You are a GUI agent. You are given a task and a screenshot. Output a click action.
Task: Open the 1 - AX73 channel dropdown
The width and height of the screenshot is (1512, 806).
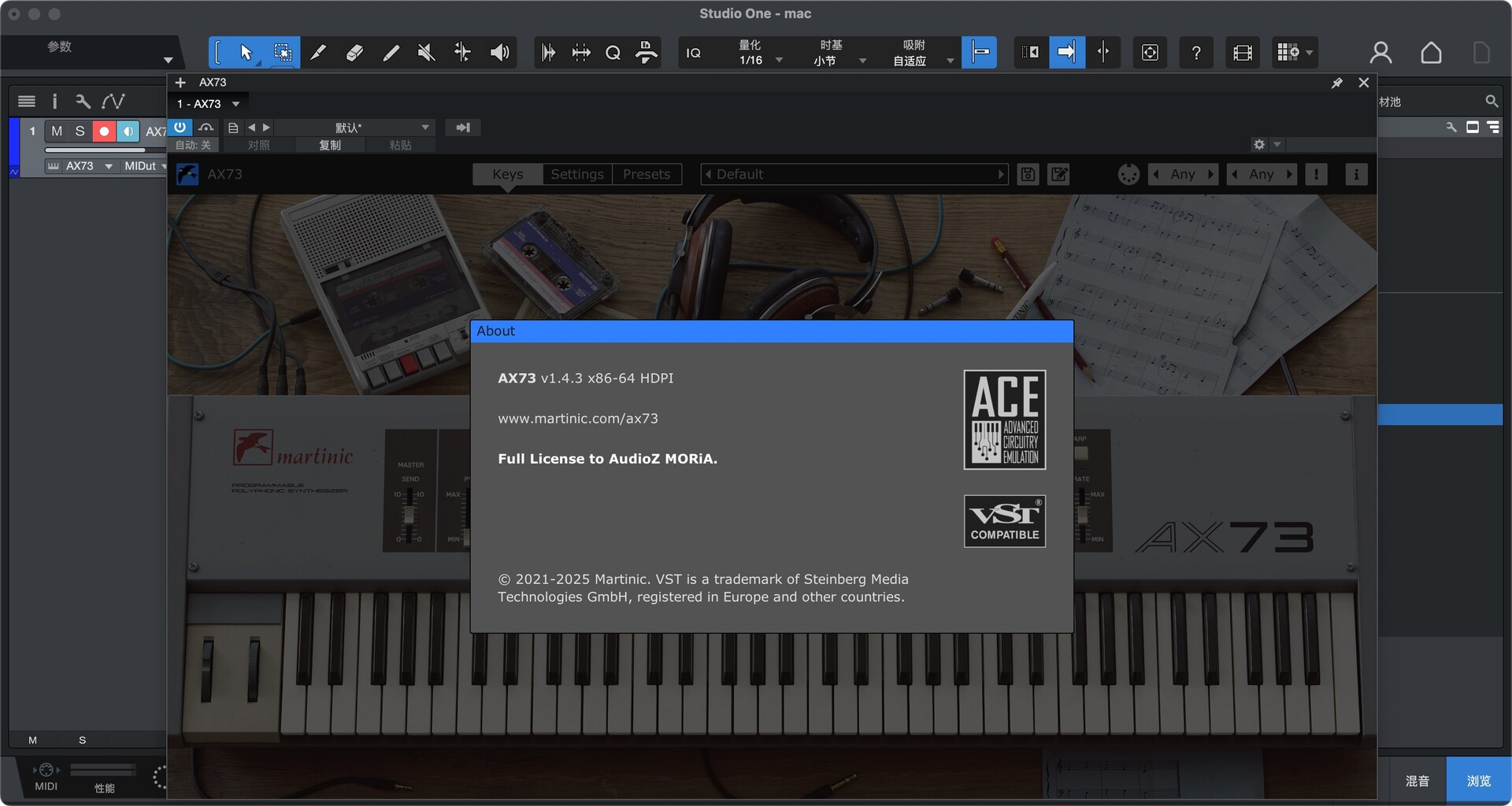208,104
